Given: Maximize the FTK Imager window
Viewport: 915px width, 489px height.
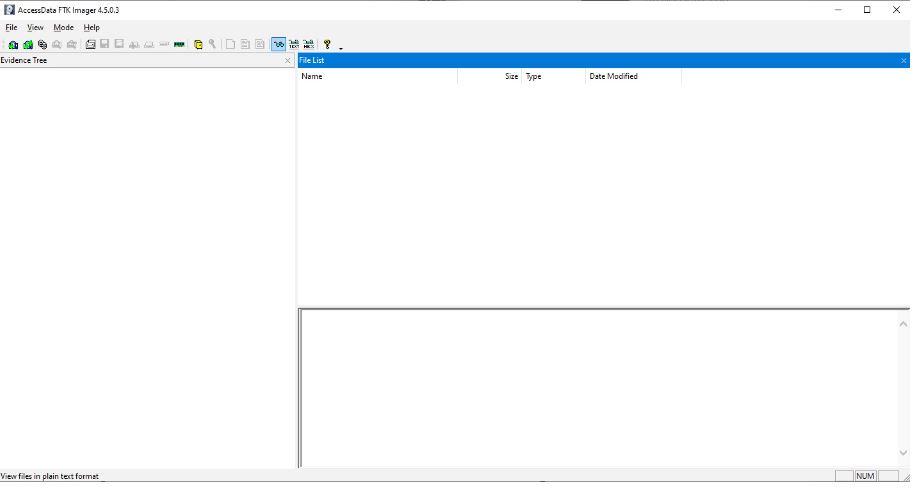Looking at the screenshot, I should click(867, 10).
